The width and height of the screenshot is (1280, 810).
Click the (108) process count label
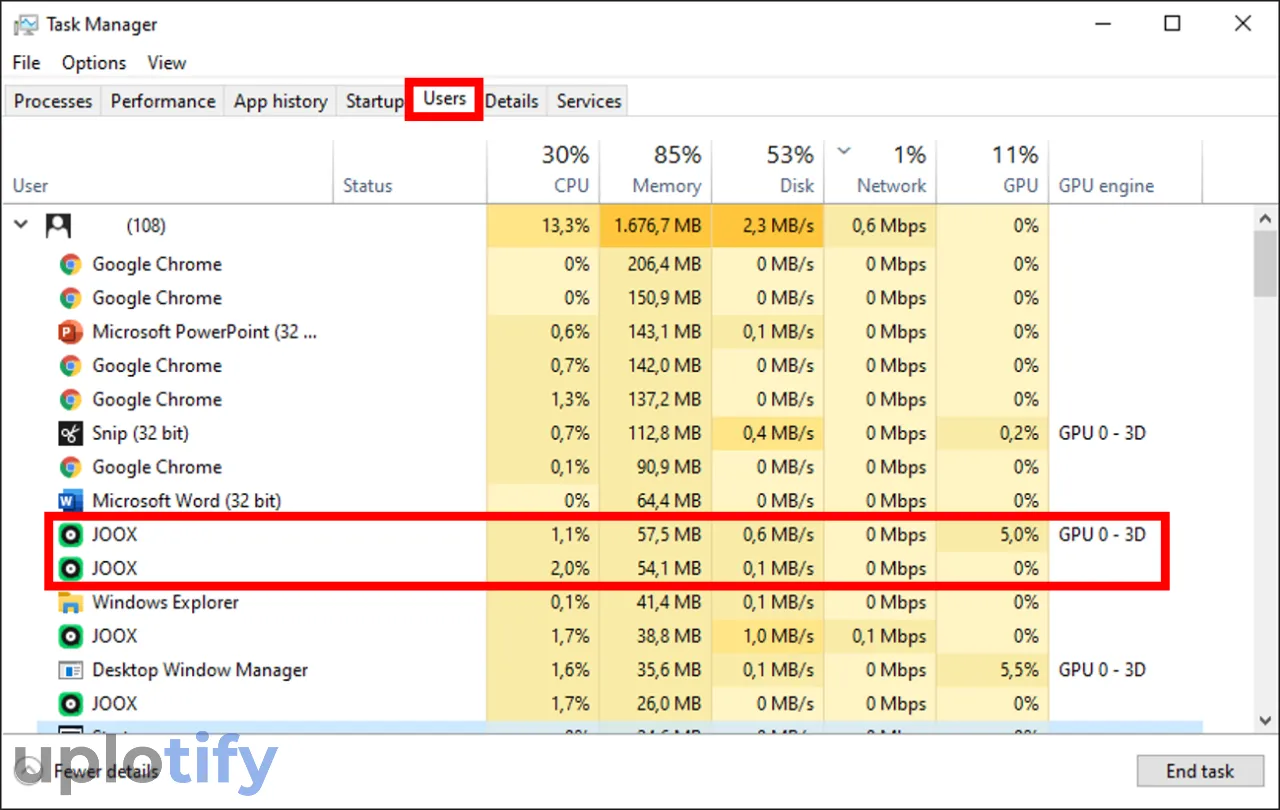click(x=146, y=226)
